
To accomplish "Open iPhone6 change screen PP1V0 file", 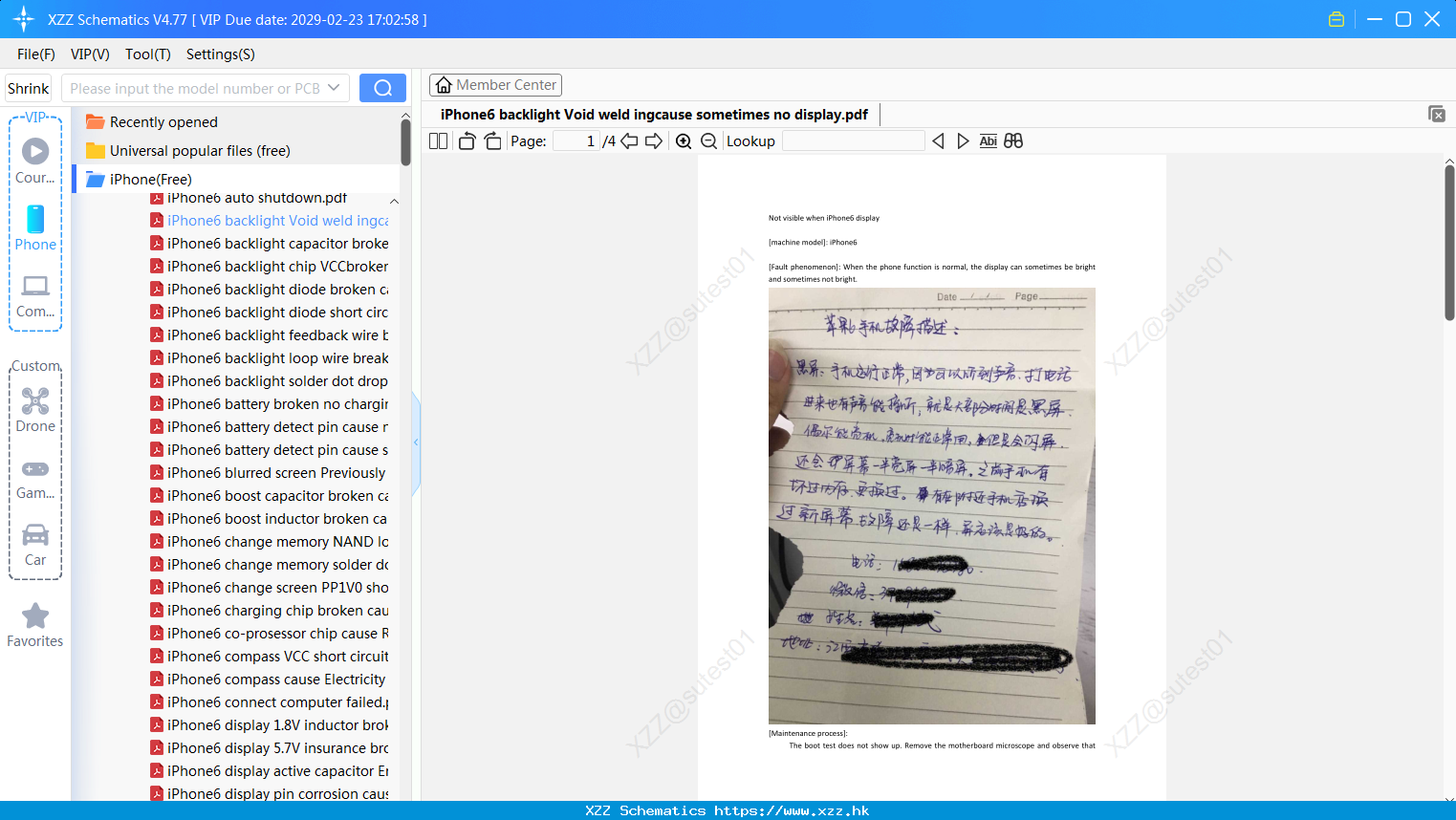I will (x=270, y=588).
